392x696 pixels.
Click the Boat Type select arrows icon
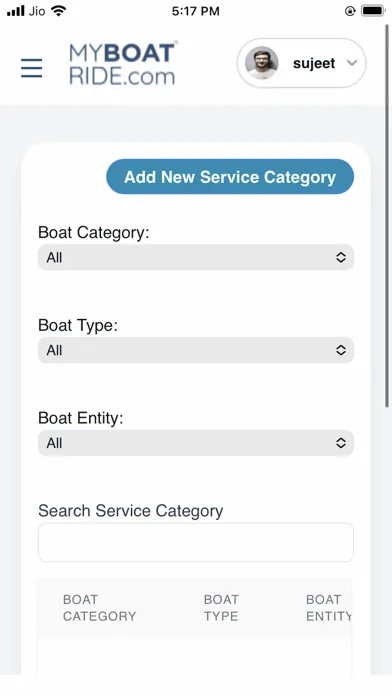(341, 350)
